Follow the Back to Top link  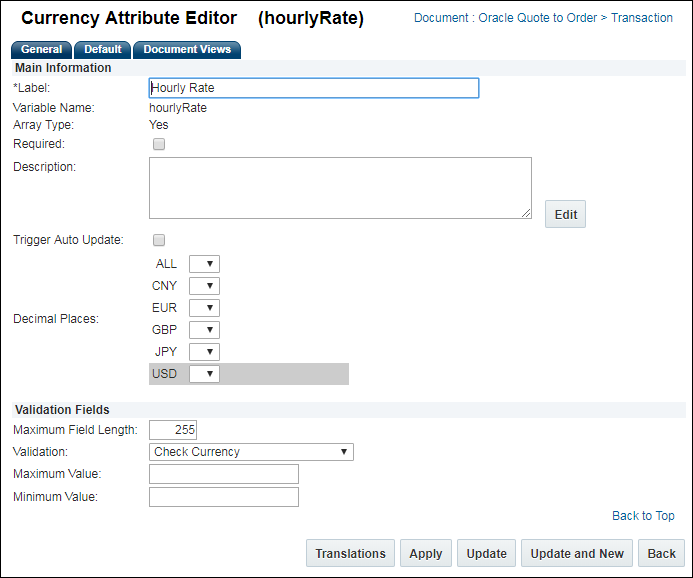coord(643,516)
